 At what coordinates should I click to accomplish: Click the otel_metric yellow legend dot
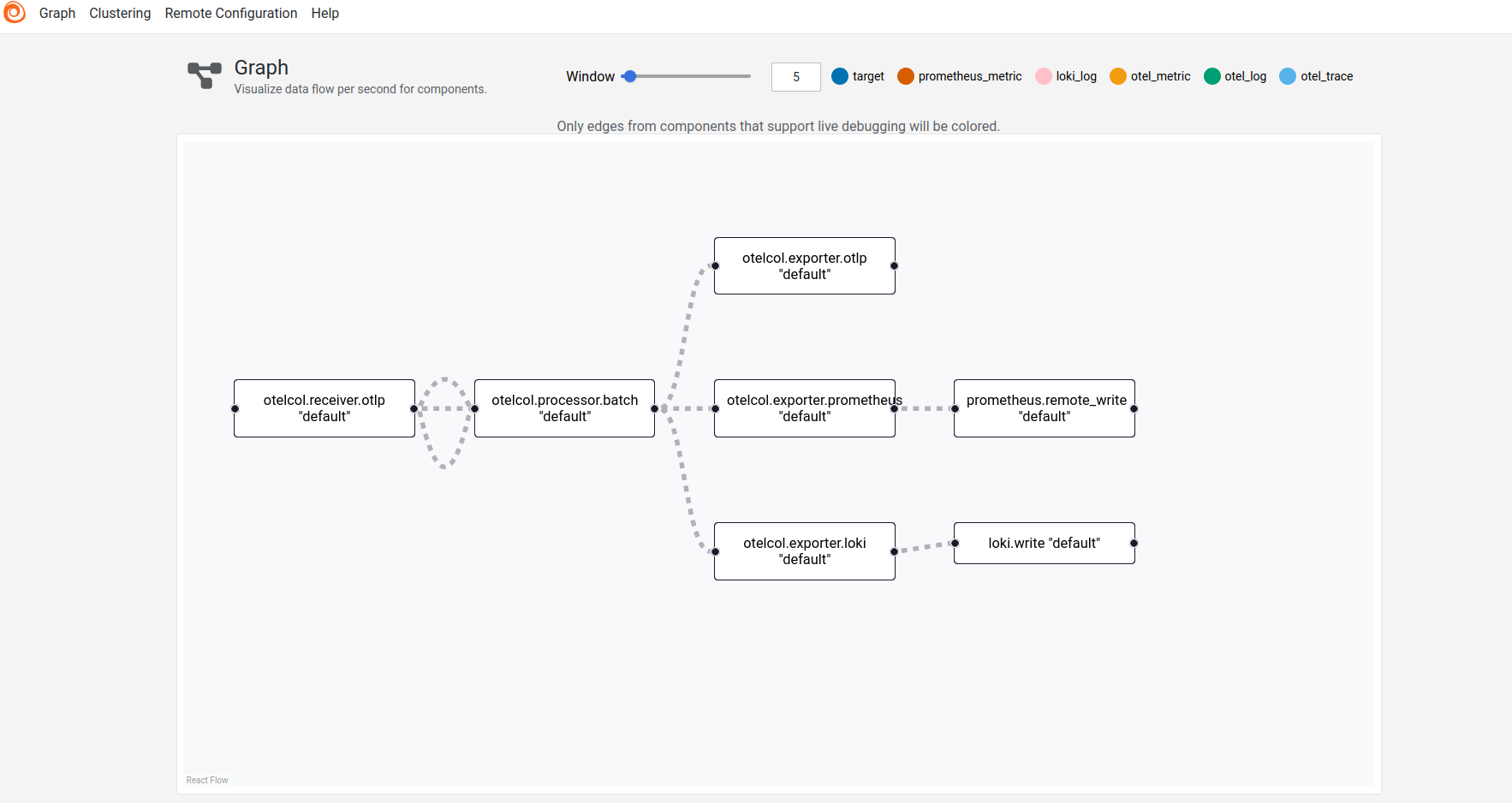pos(1118,76)
